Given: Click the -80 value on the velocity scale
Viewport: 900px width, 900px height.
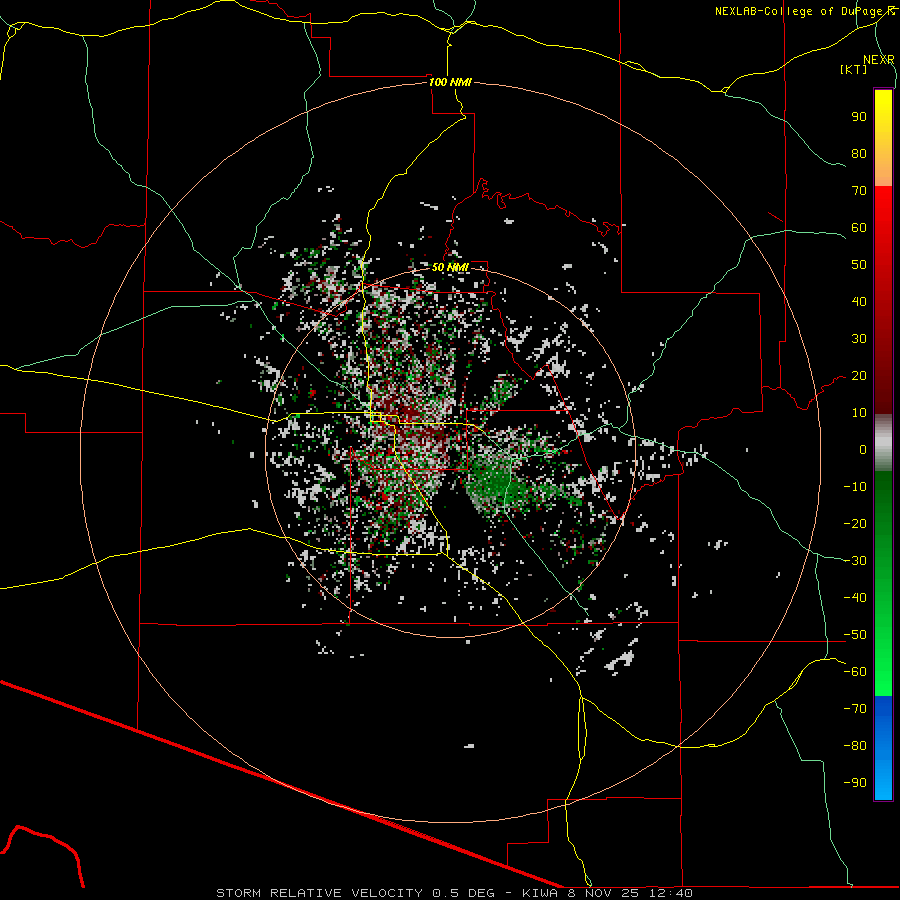Looking at the screenshot, I should click(855, 746).
